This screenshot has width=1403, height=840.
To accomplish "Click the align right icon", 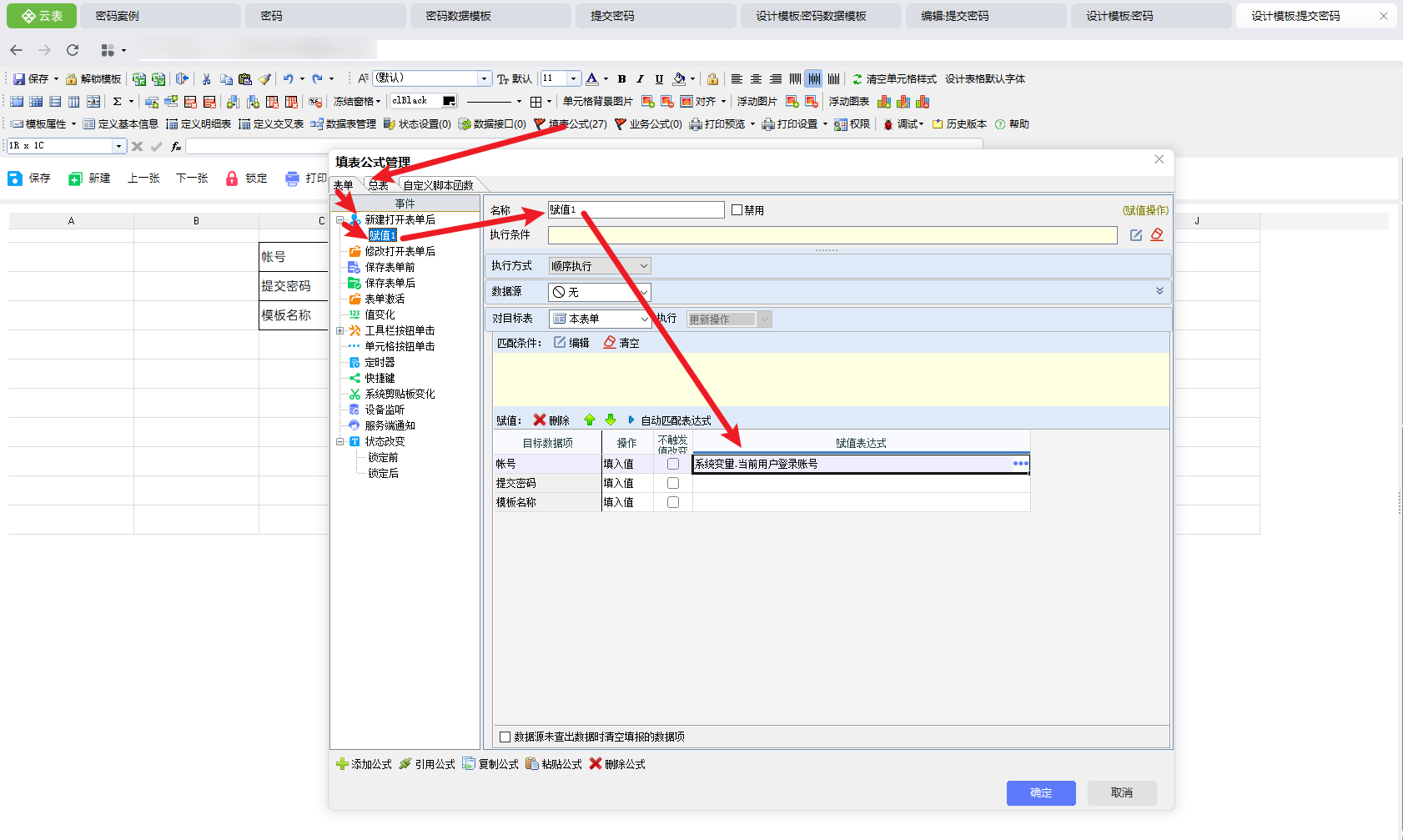I will coord(776,79).
